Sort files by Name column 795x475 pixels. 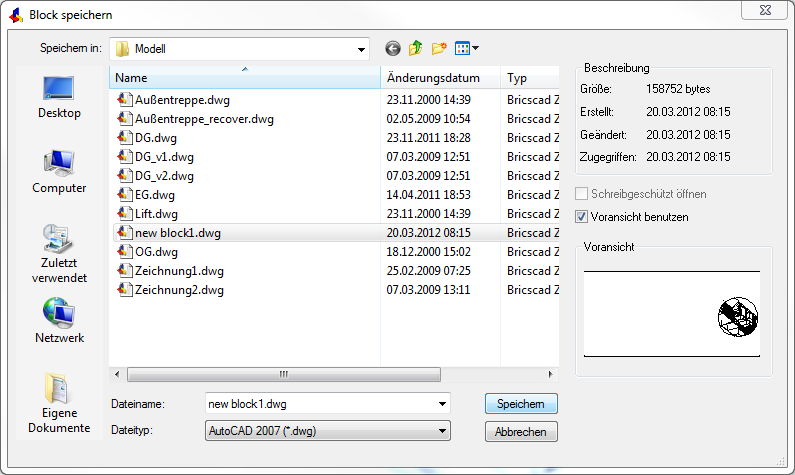coord(245,78)
